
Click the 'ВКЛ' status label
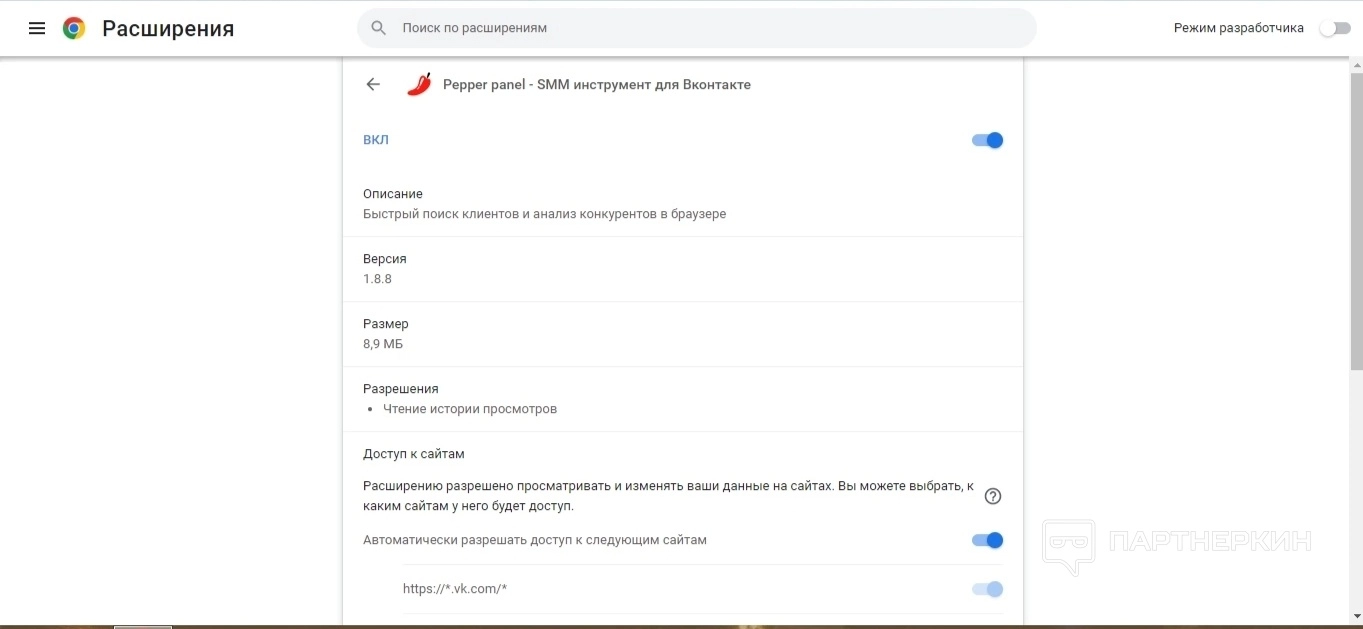coord(376,140)
